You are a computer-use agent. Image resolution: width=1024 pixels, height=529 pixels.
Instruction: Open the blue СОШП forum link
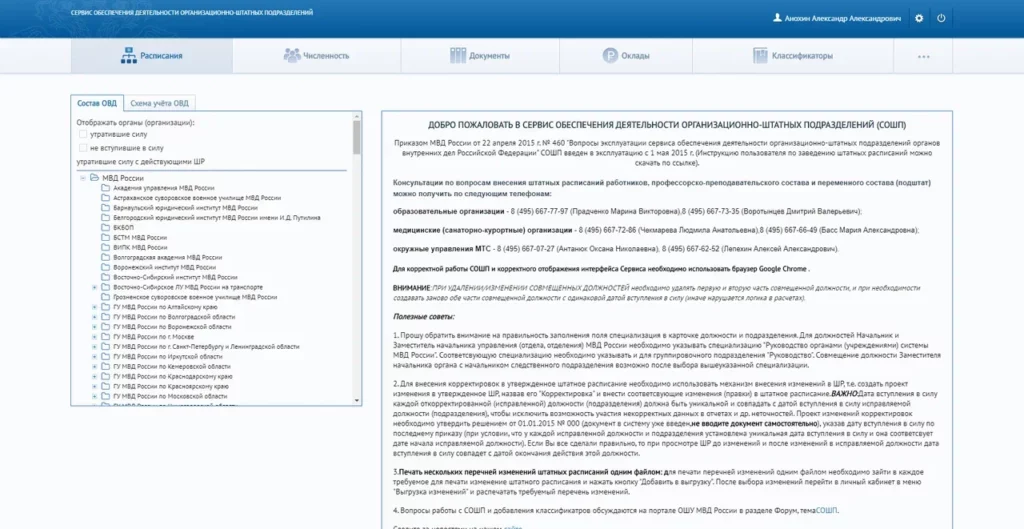tap(826, 510)
